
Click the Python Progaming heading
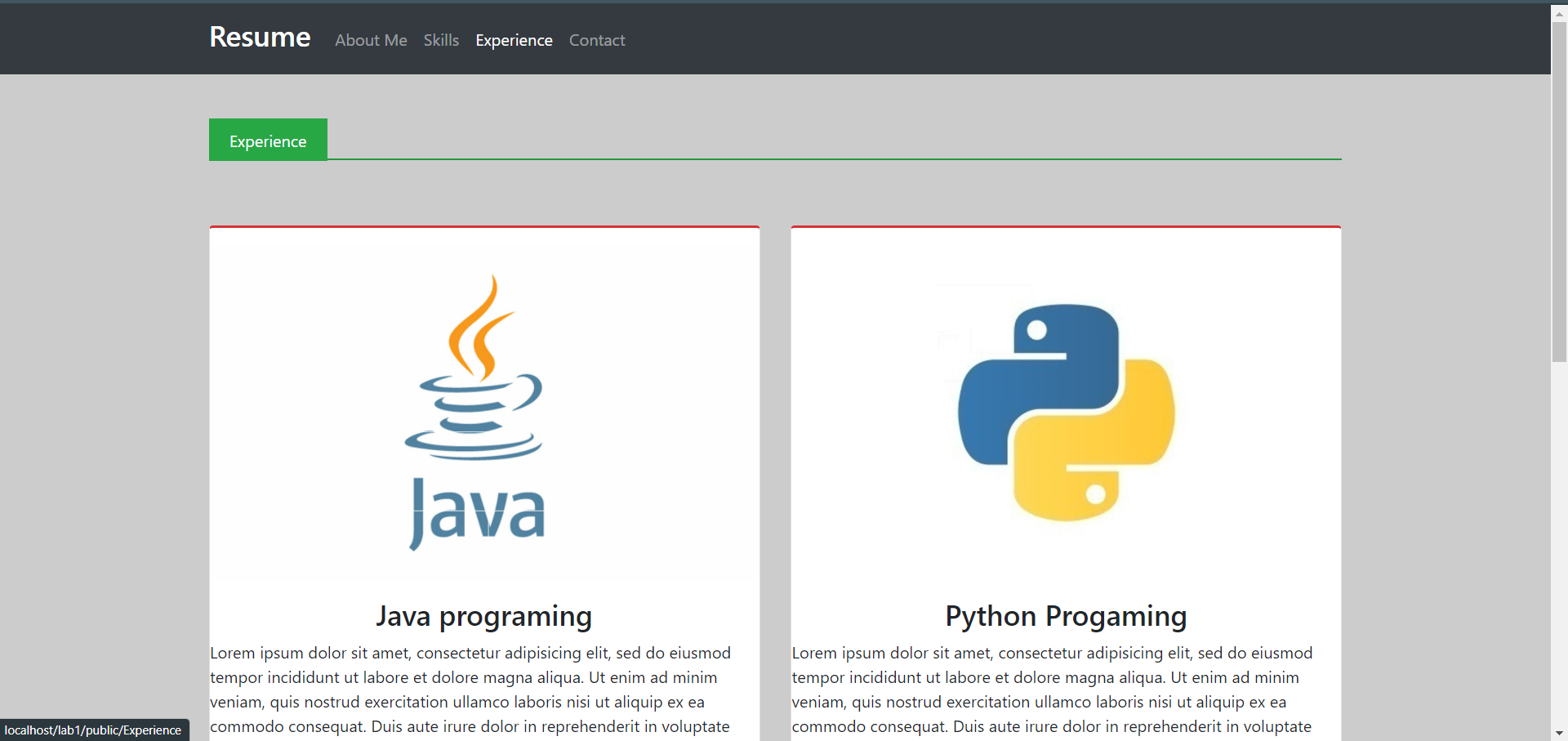pos(1066,616)
